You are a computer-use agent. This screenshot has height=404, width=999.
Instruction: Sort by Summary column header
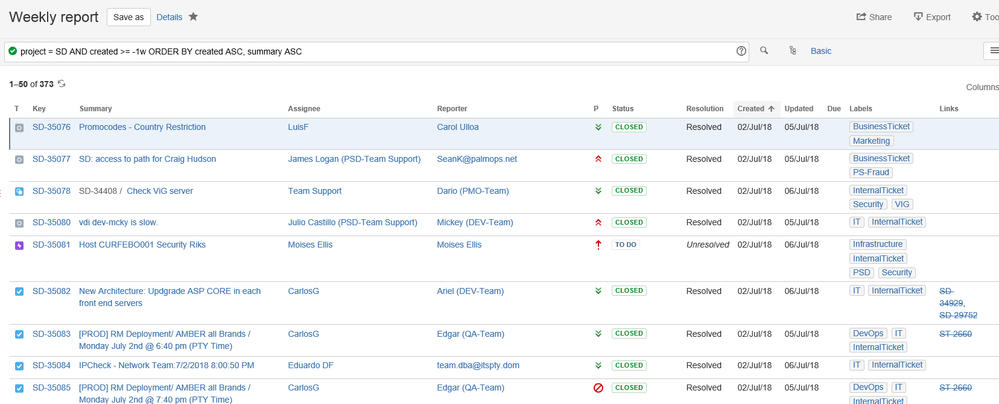click(x=96, y=109)
